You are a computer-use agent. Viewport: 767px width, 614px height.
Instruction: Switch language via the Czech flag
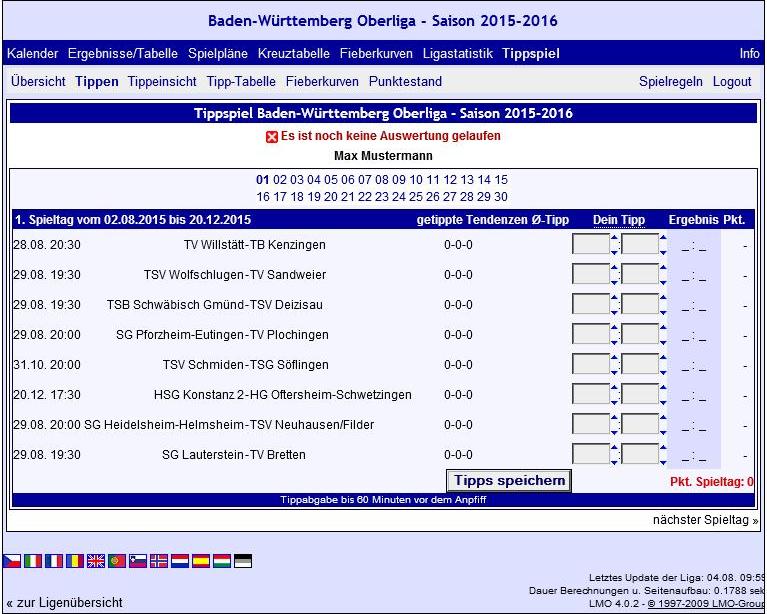click(x=12, y=562)
